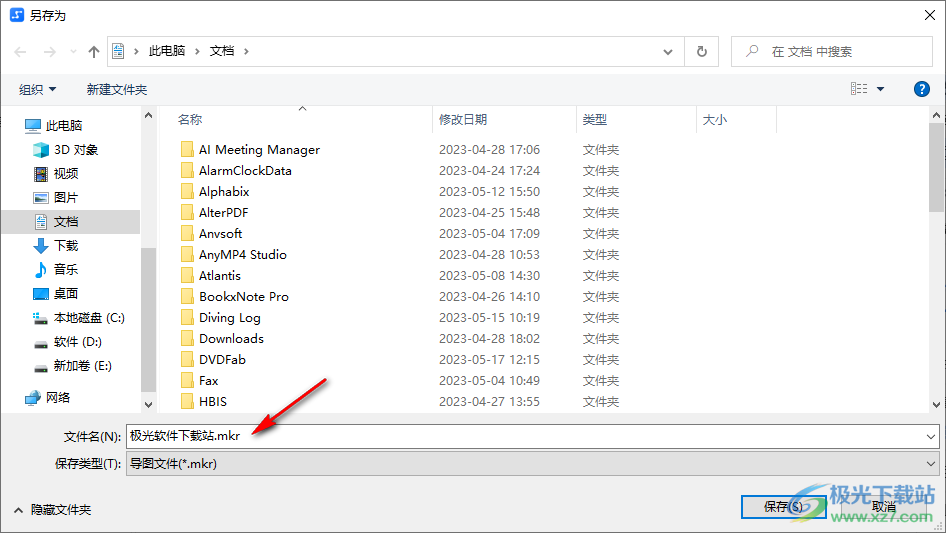946x533 pixels.
Task: Click the search box for 文档
Action: click(x=832, y=51)
